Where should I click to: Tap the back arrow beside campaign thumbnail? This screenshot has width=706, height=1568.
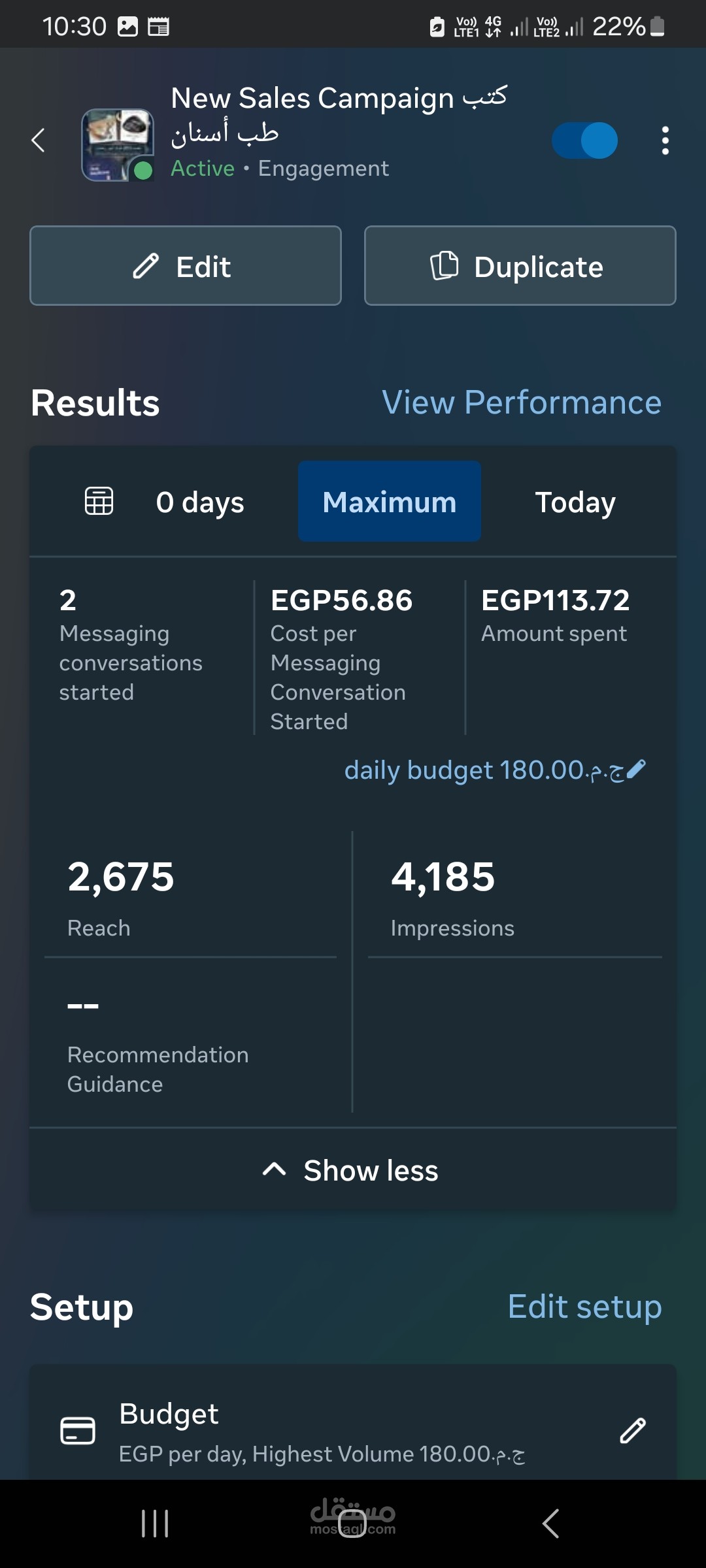[x=39, y=140]
